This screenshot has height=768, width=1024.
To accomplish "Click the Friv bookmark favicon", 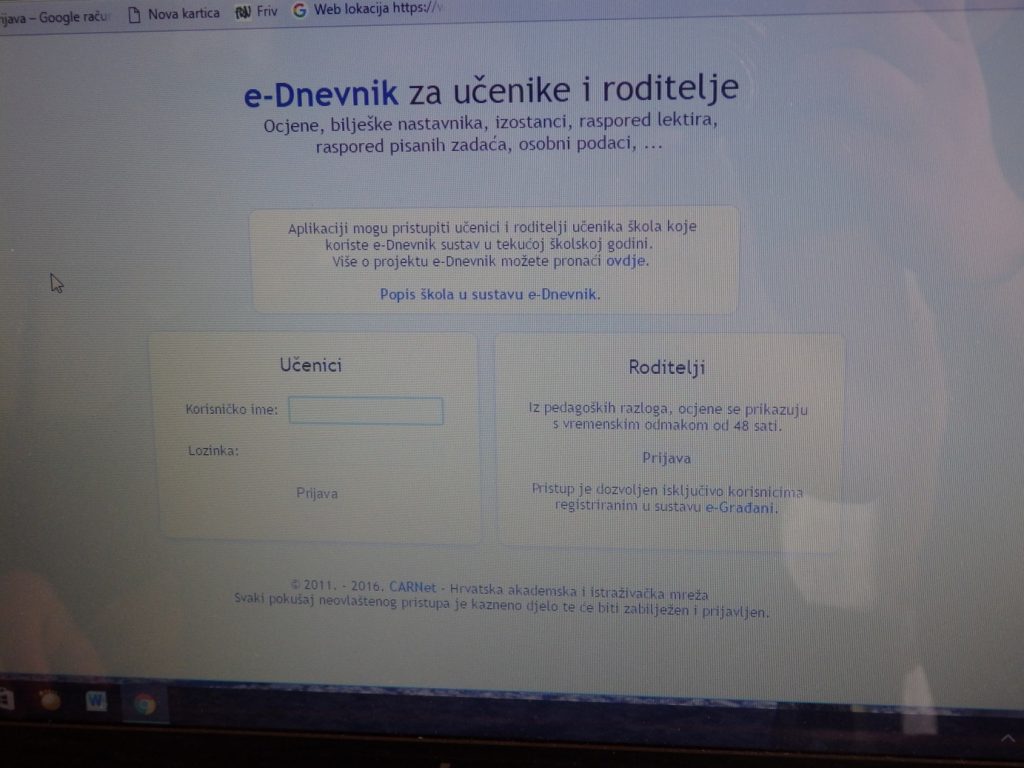I will [243, 12].
